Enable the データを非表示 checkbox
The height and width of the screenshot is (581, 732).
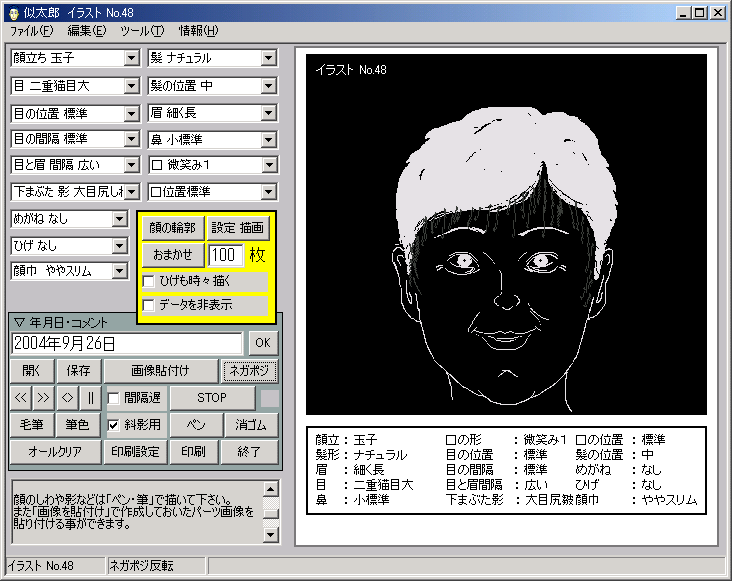[148, 305]
